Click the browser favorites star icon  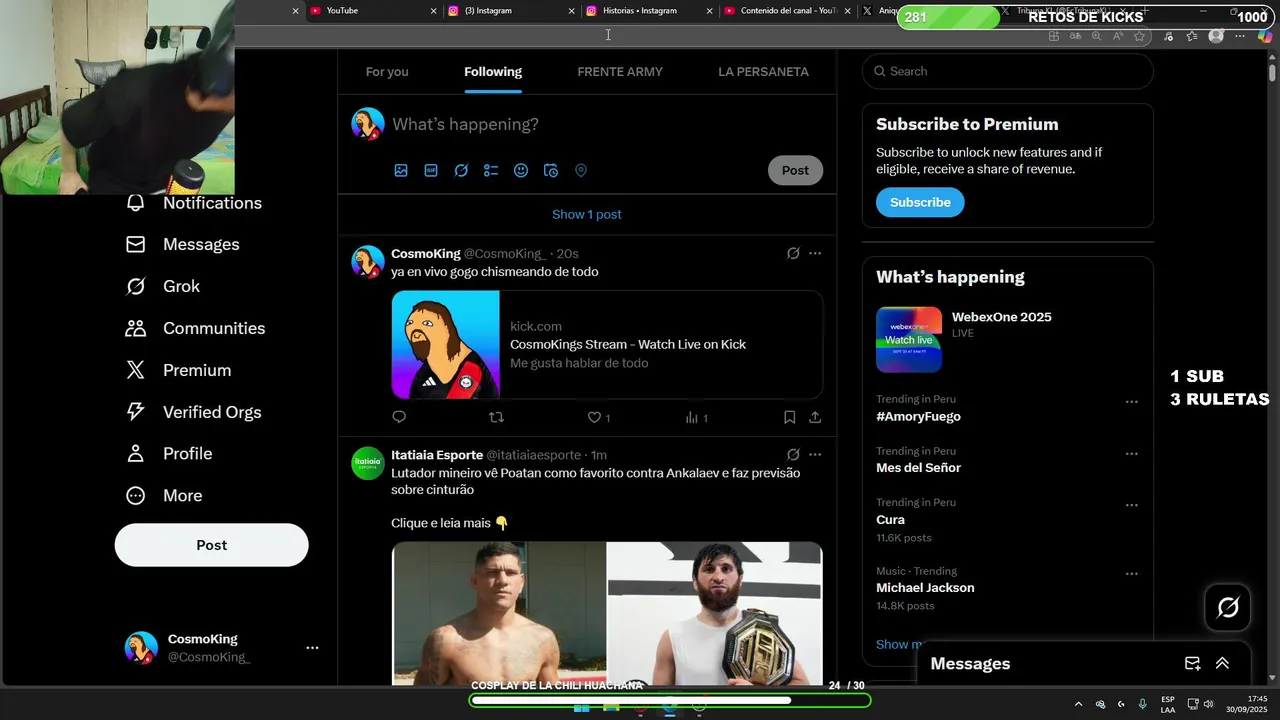coord(1139,36)
